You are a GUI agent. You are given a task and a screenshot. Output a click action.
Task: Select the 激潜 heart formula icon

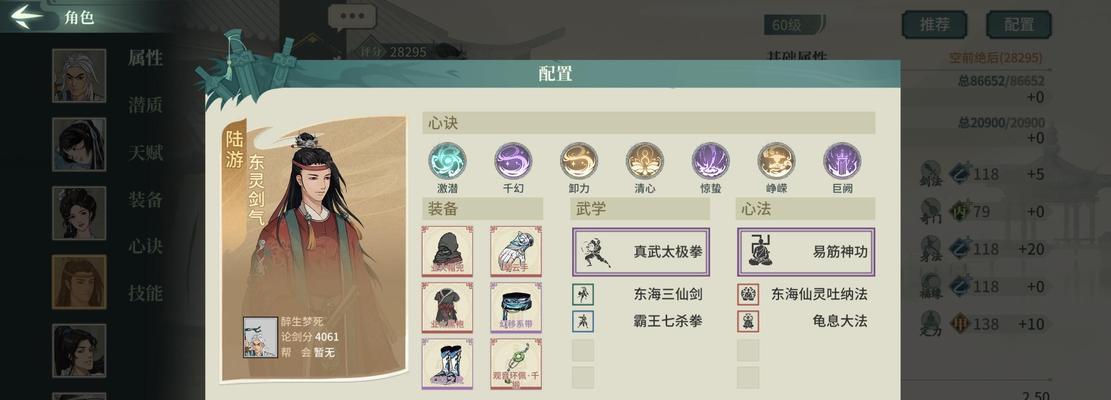[x=447, y=161]
